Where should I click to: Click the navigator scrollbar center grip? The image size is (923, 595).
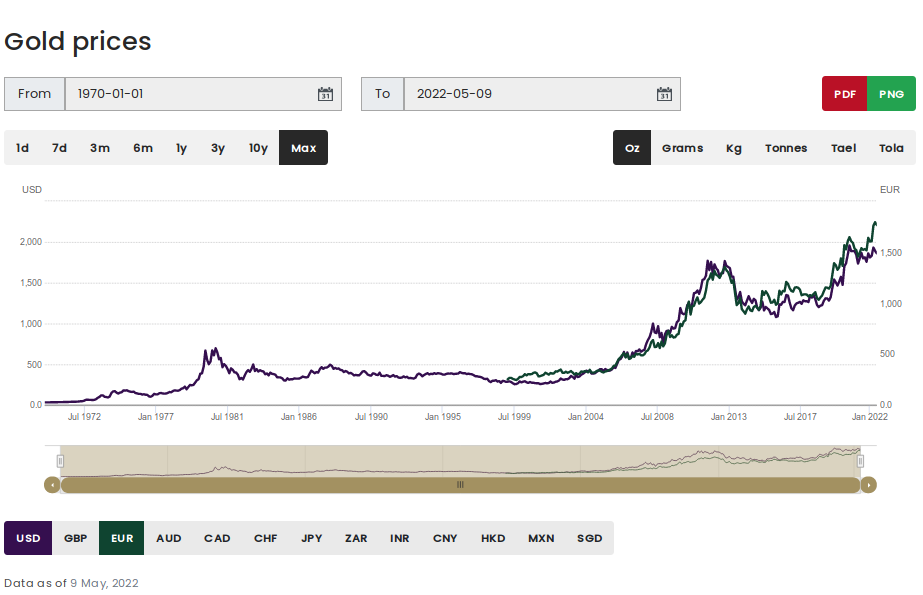click(460, 485)
